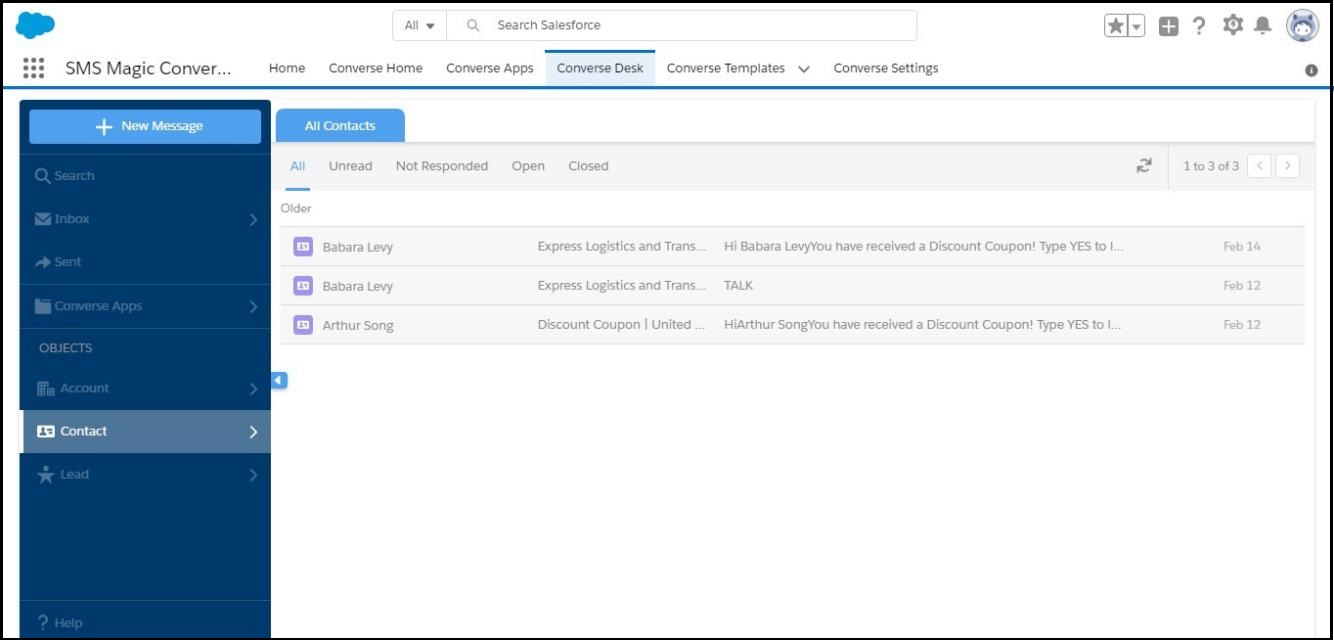1334x640 pixels.
Task: Open the 'TALK' message text
Action: click(738, 285)
